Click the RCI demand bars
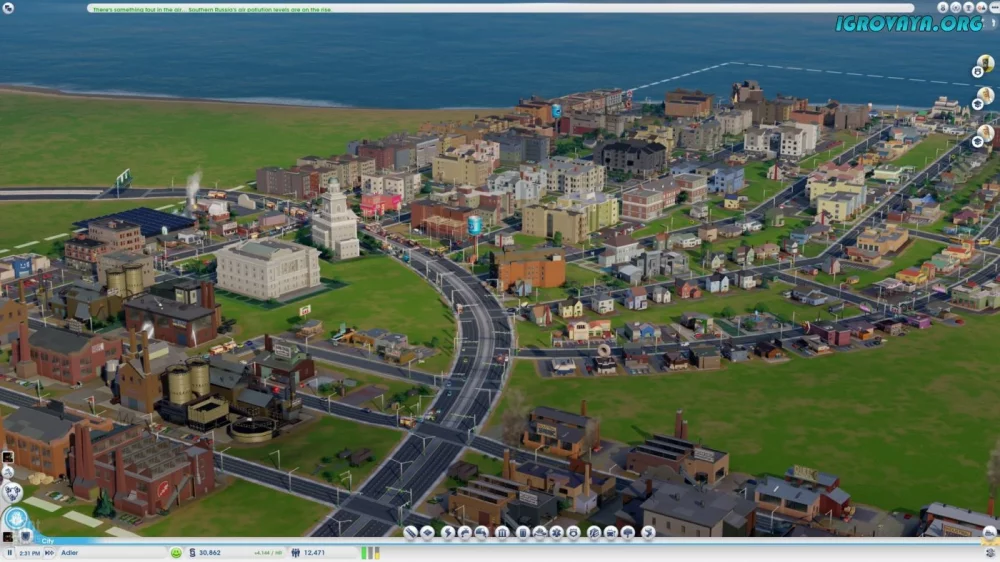The width and height of the screenshot is (1000, 562). pos(370,552)
